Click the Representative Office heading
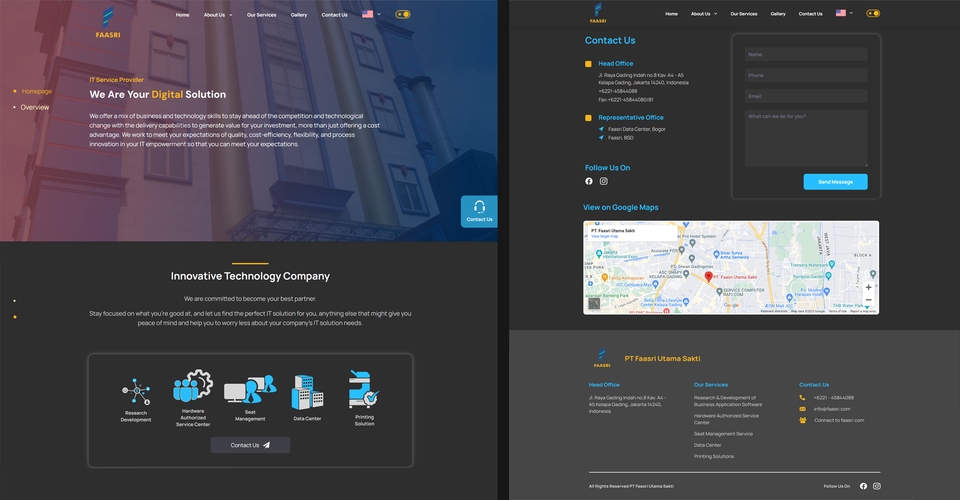This screenshot has height=500, width=960. 631,118
